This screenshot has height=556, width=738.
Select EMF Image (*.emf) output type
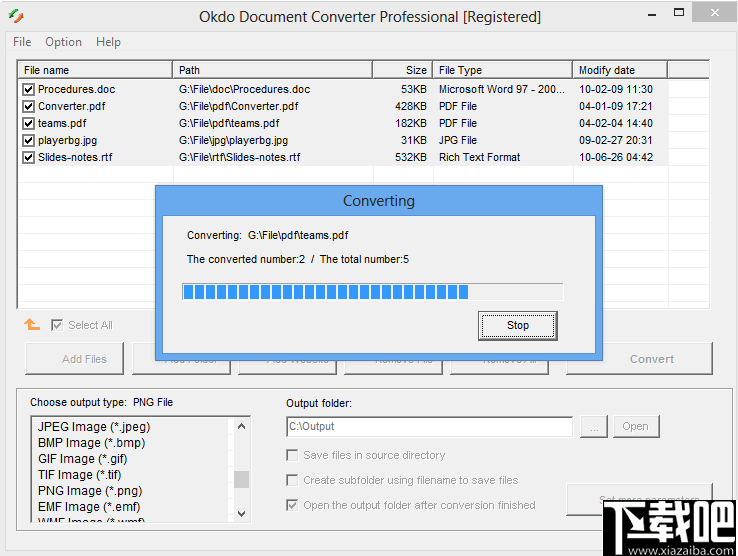(x=89, y=507)
